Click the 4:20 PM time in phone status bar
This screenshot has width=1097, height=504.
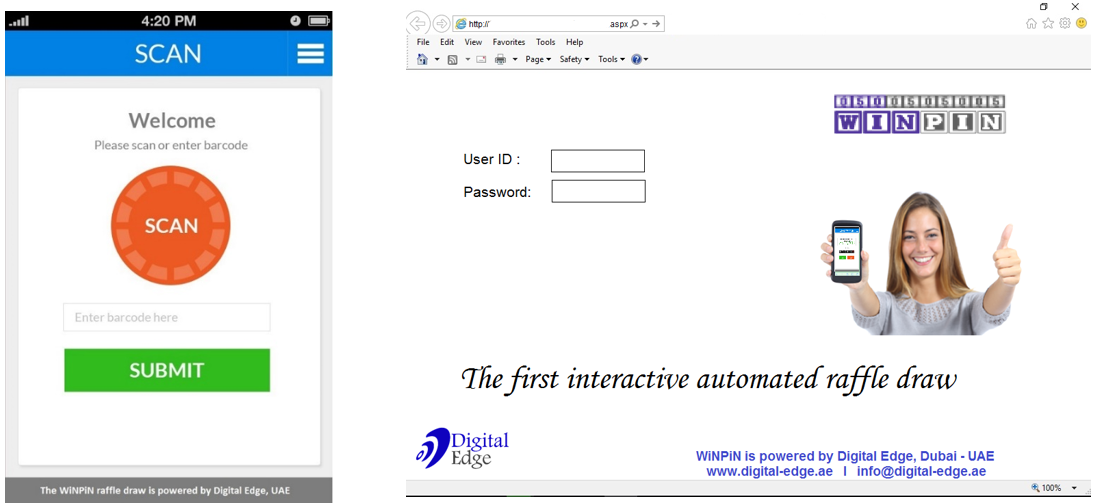click(x=169, y=21)
